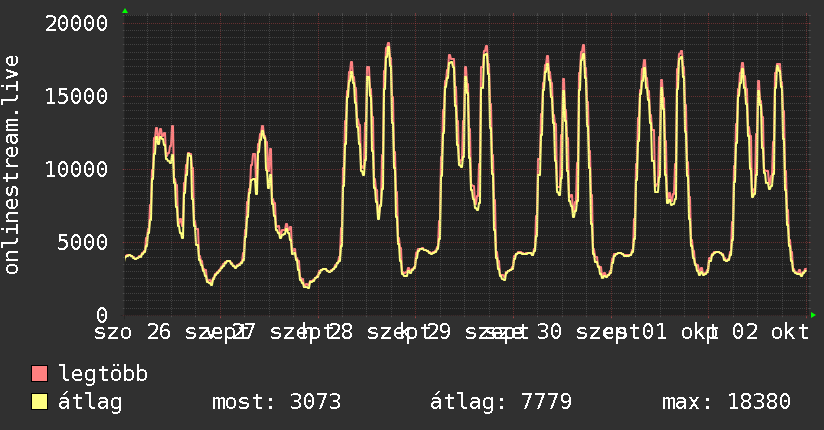Viewport: 824px width, 430px height.
Task: Click the 5000 y-axis label
Action: tap(83, 242)
